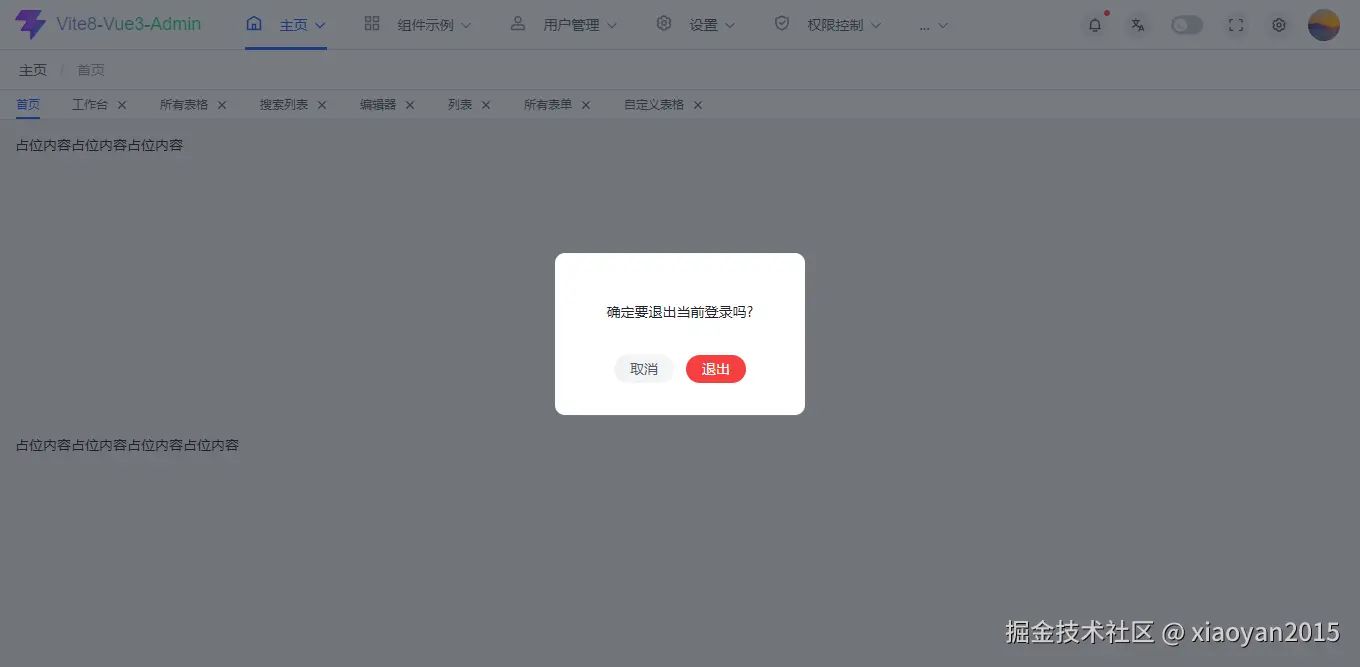The height and width of the screenshot is (667, 1360).
Task: Switch to the 首页 tab
Action: pyautogui.click(x=28, y=104)
